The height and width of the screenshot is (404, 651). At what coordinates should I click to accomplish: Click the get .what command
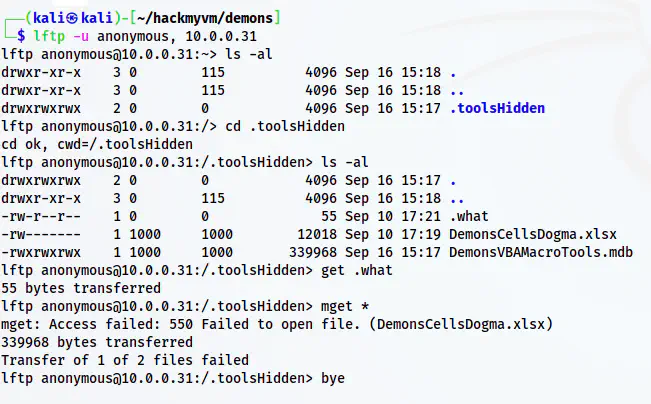[358, 270]
